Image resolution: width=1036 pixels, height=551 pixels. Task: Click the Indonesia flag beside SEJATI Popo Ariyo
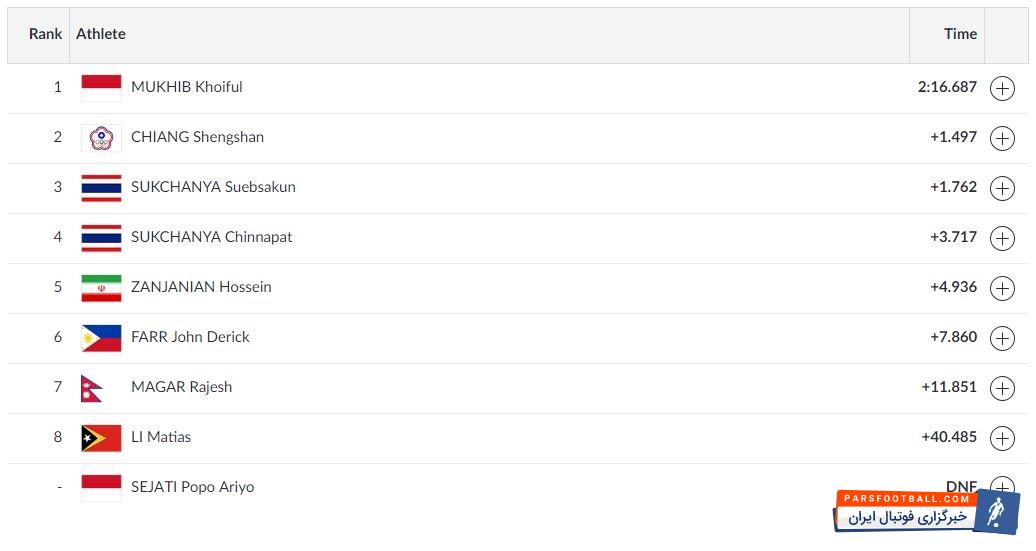(101, 488)
